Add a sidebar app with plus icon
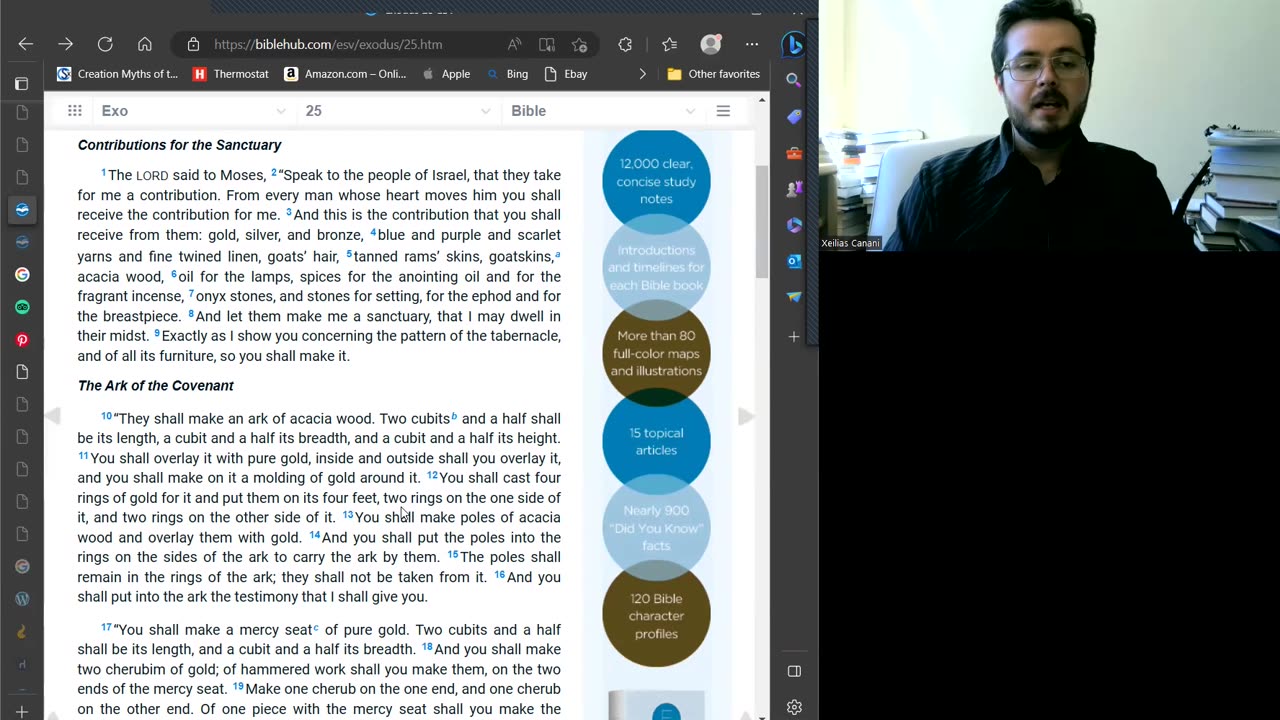The image size is (1280, 720). [794, 337]
